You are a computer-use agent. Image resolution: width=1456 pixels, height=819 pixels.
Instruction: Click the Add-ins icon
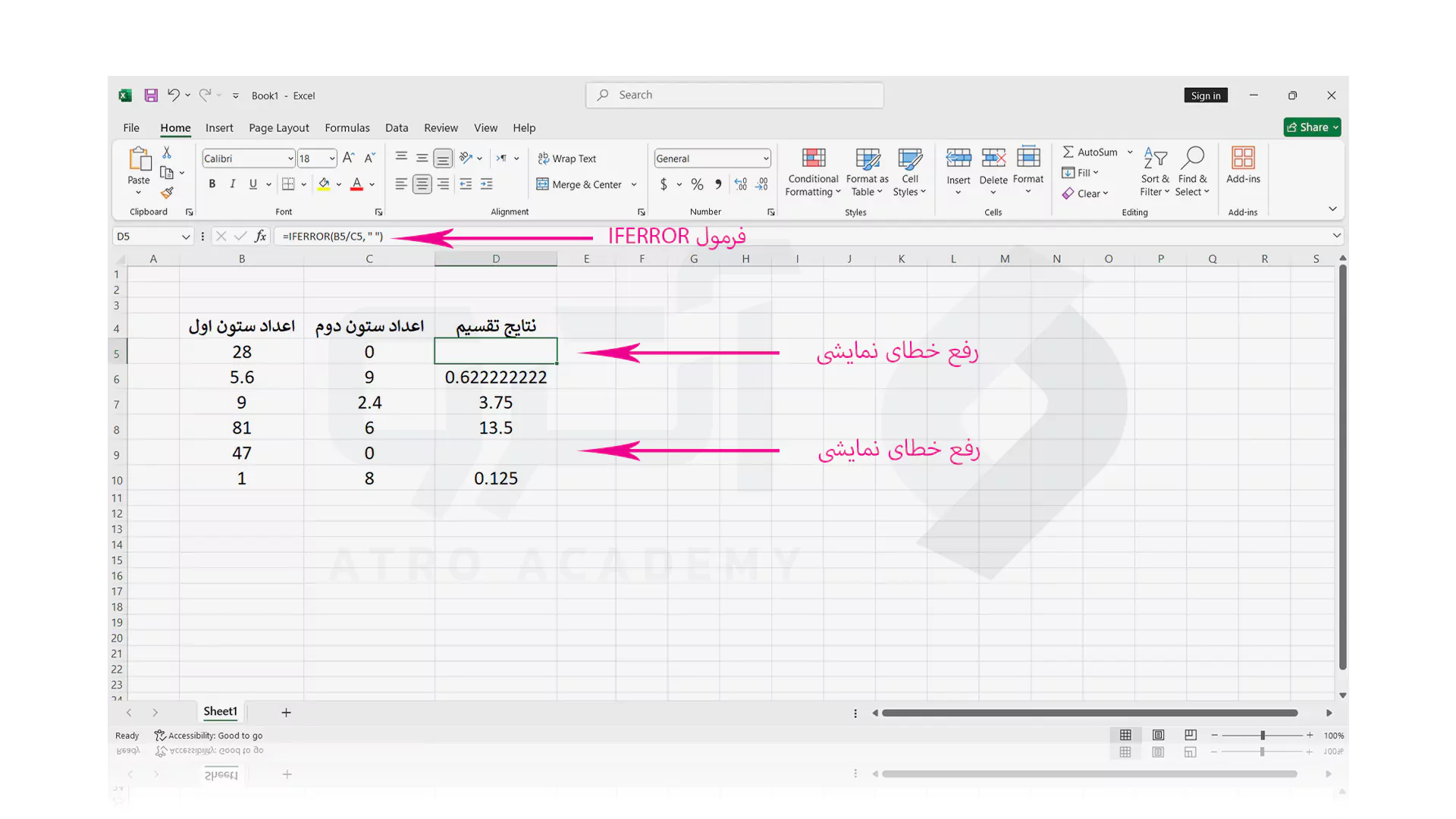[x=1242, y=158]
